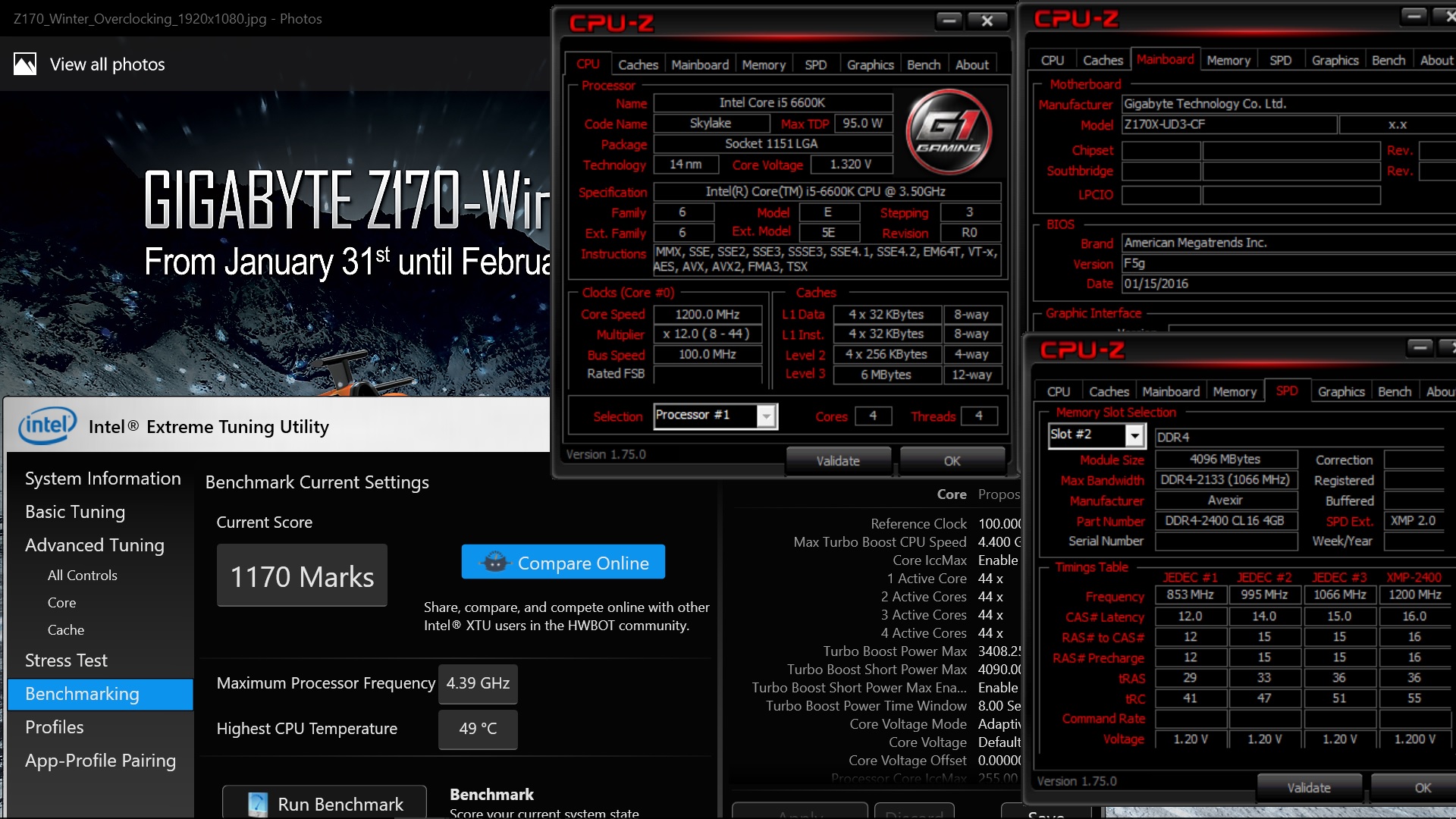Select Caches tab in SPD CPU-Z window
The height and width of the screenshot is (819, 1456).
pos(1109,391)
